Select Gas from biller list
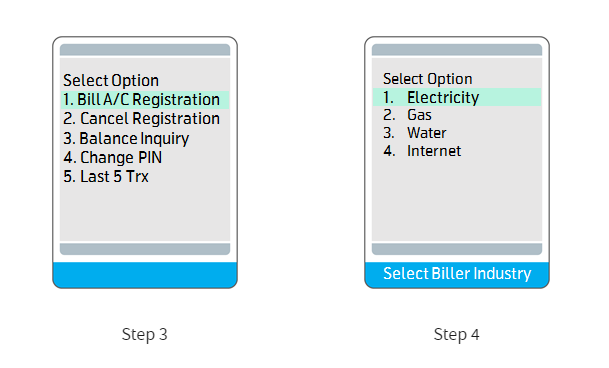Viewport: 609px width, 368px height. pos(407,115)
